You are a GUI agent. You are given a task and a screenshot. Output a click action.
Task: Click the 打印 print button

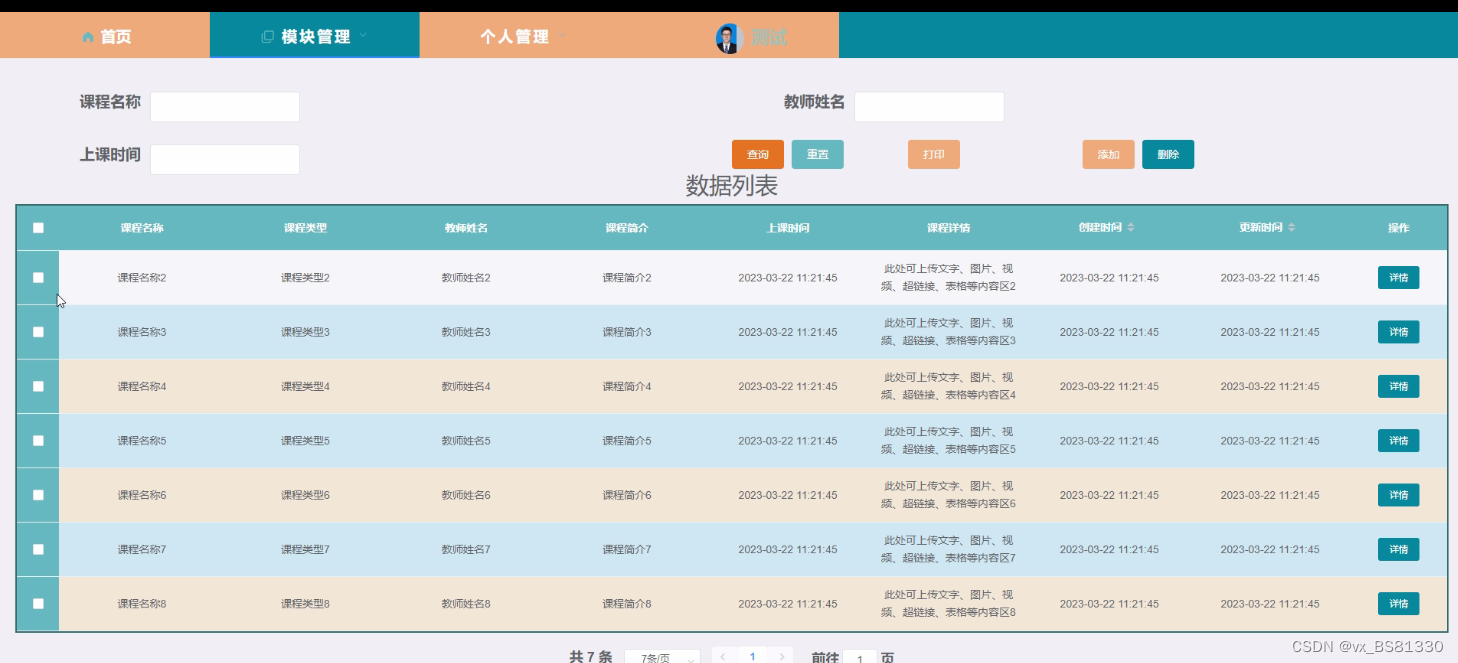pyautogui.click(x=934, y=154)
